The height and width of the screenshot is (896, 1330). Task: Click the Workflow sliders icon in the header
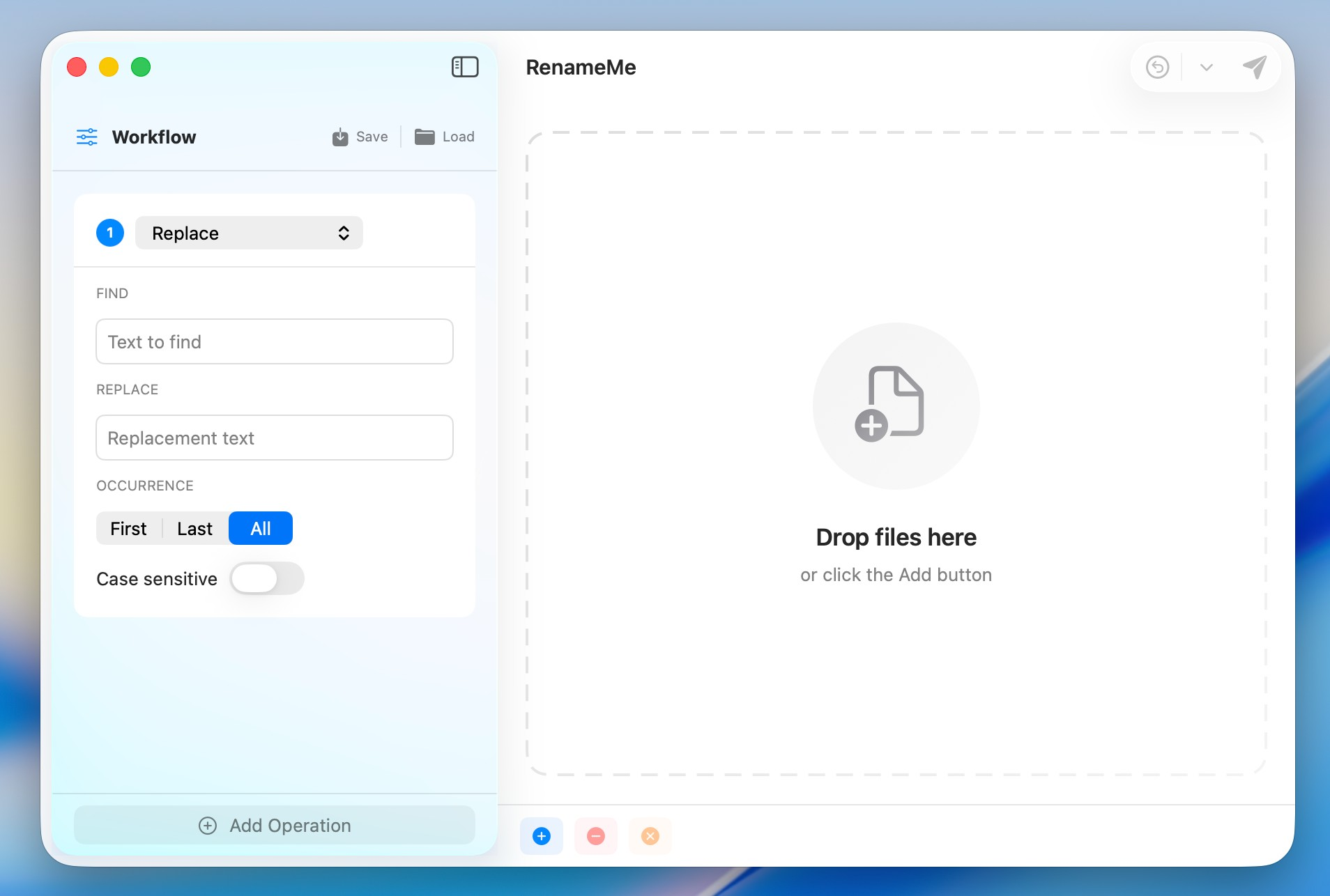(x=87, y=137)
